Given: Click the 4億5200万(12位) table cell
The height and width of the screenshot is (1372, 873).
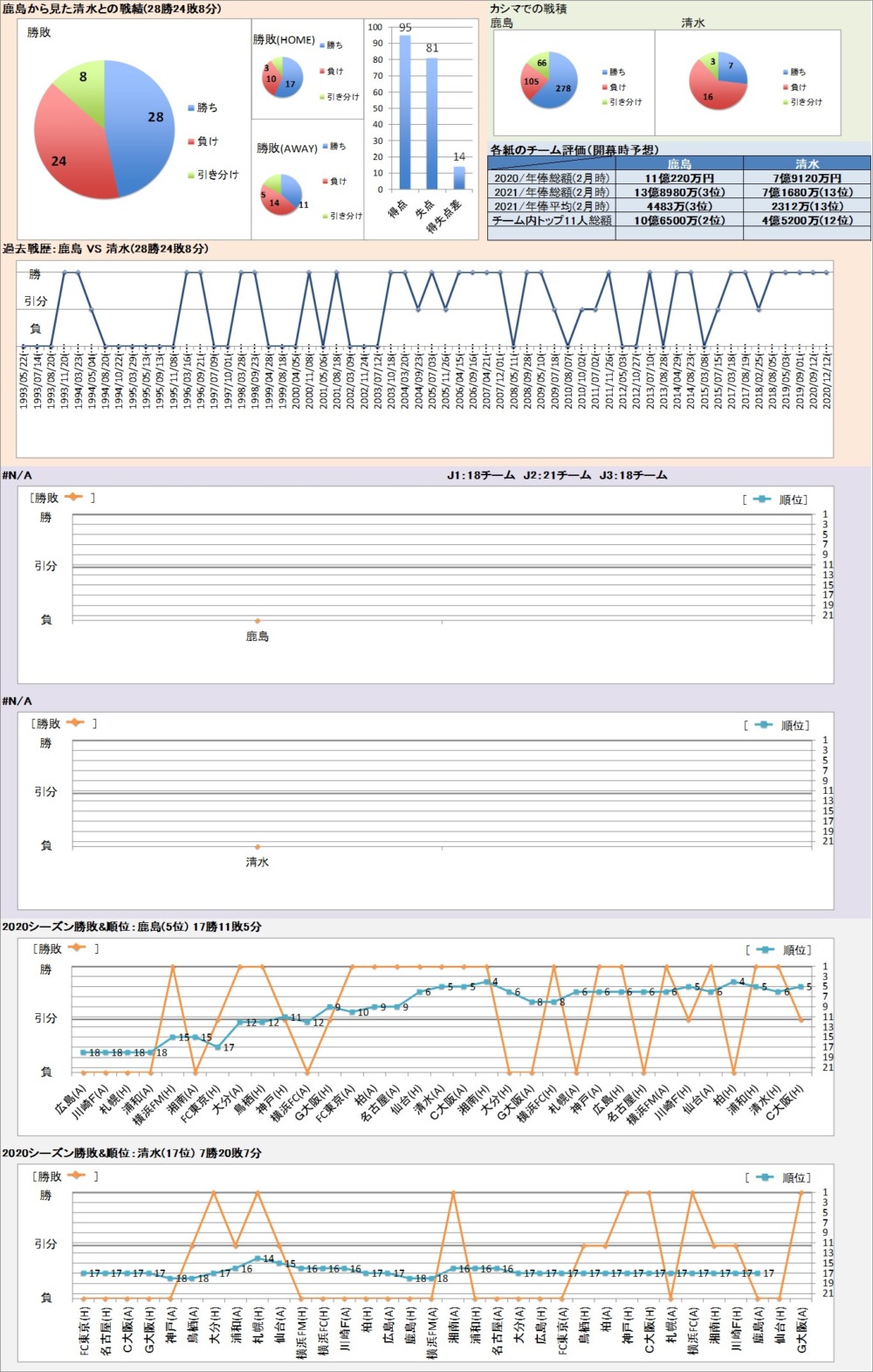Looking at the screenshot, I should coord(807,220).
